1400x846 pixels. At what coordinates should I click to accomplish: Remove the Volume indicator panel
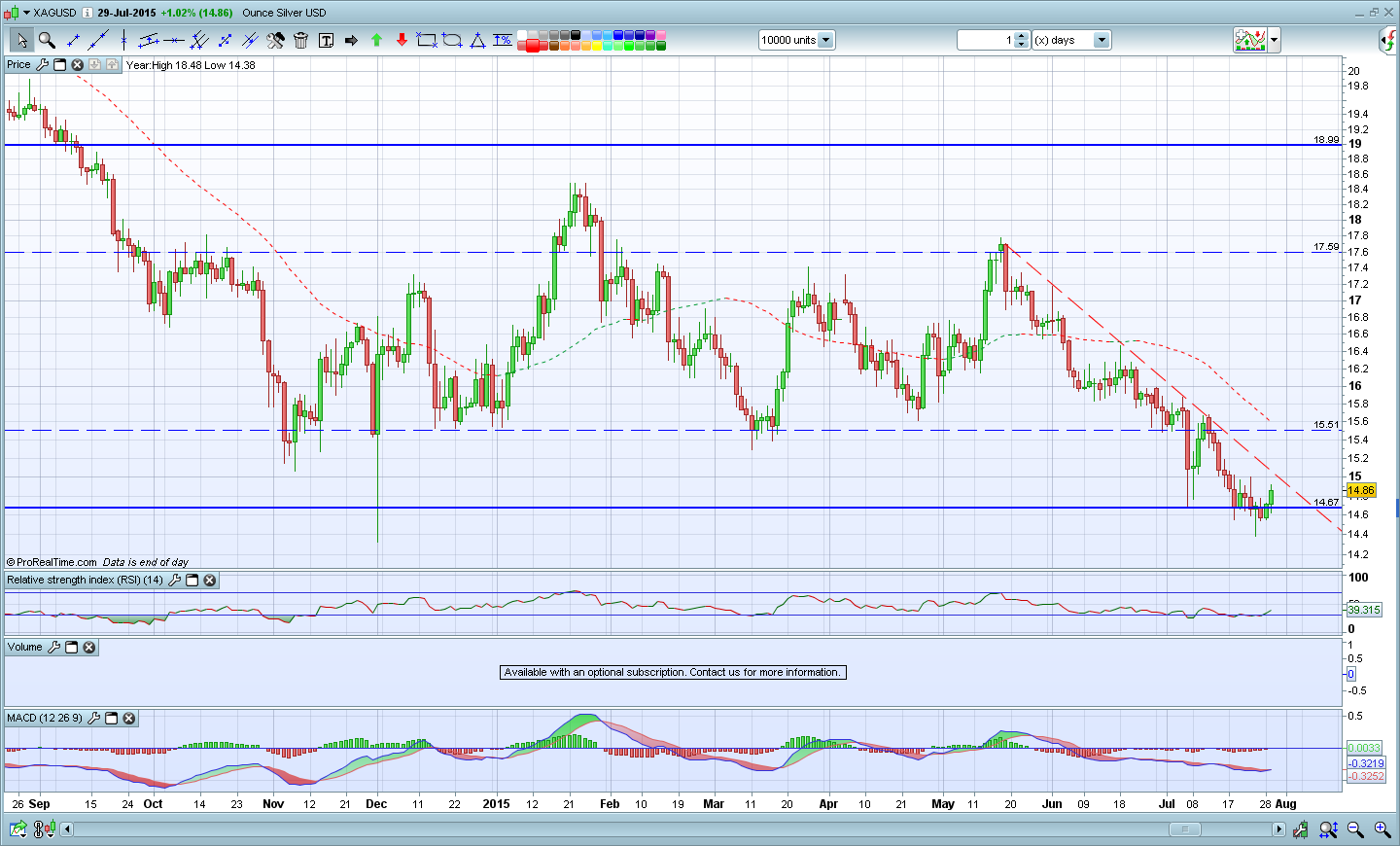click(89, 648)
